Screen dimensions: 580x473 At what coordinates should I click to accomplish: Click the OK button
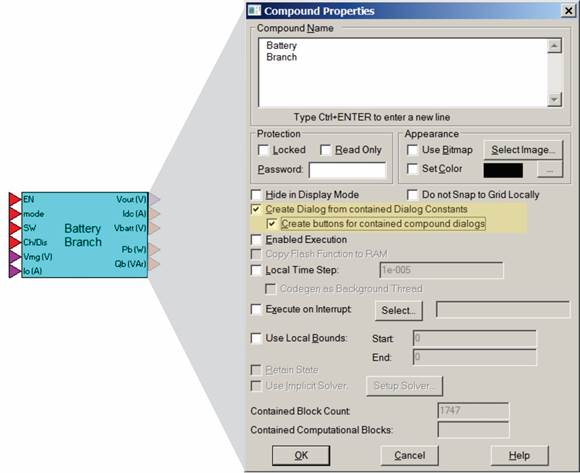click(301, 455)
